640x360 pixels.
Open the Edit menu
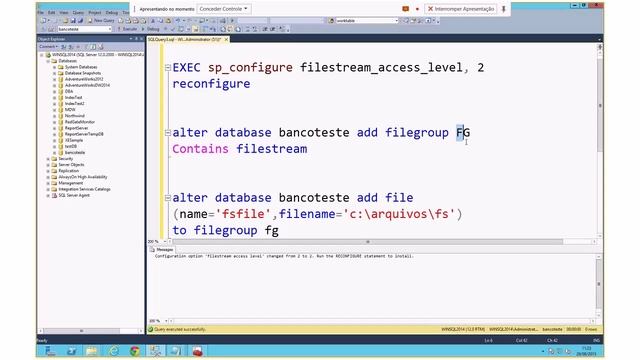click(51, 13)
